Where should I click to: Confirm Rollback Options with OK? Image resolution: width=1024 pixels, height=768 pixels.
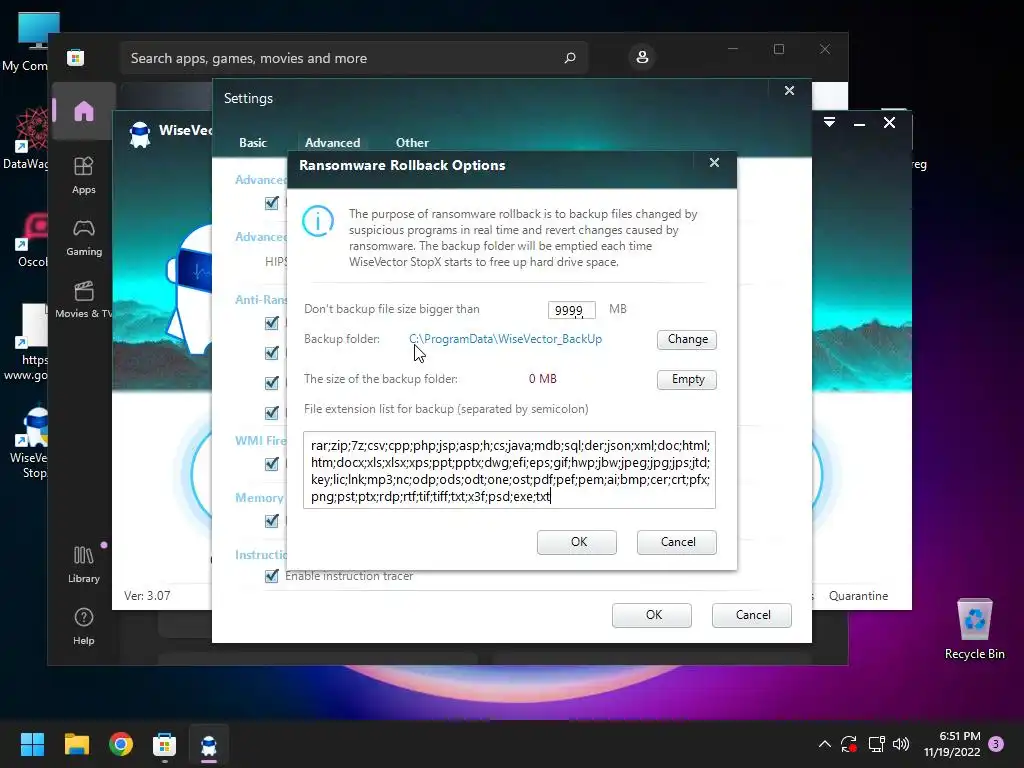[577, 542]
